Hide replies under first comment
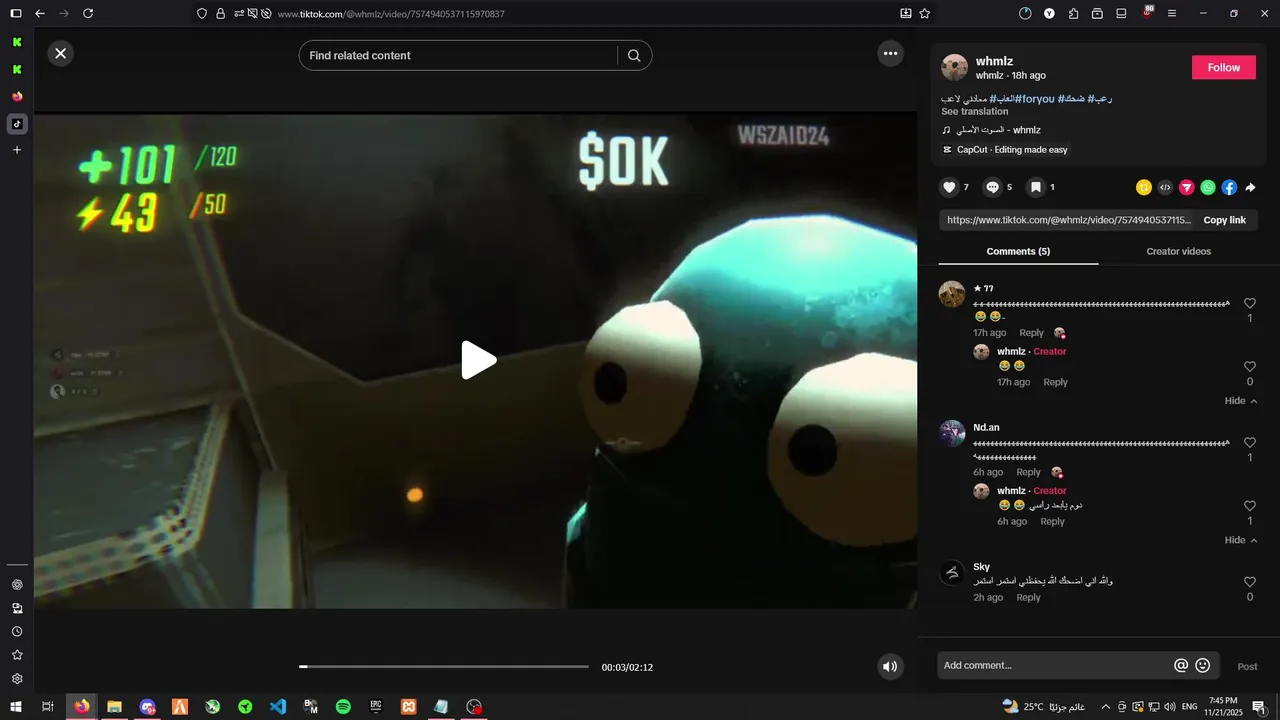Screen dimensions: 1280x720 point(1241,401)
